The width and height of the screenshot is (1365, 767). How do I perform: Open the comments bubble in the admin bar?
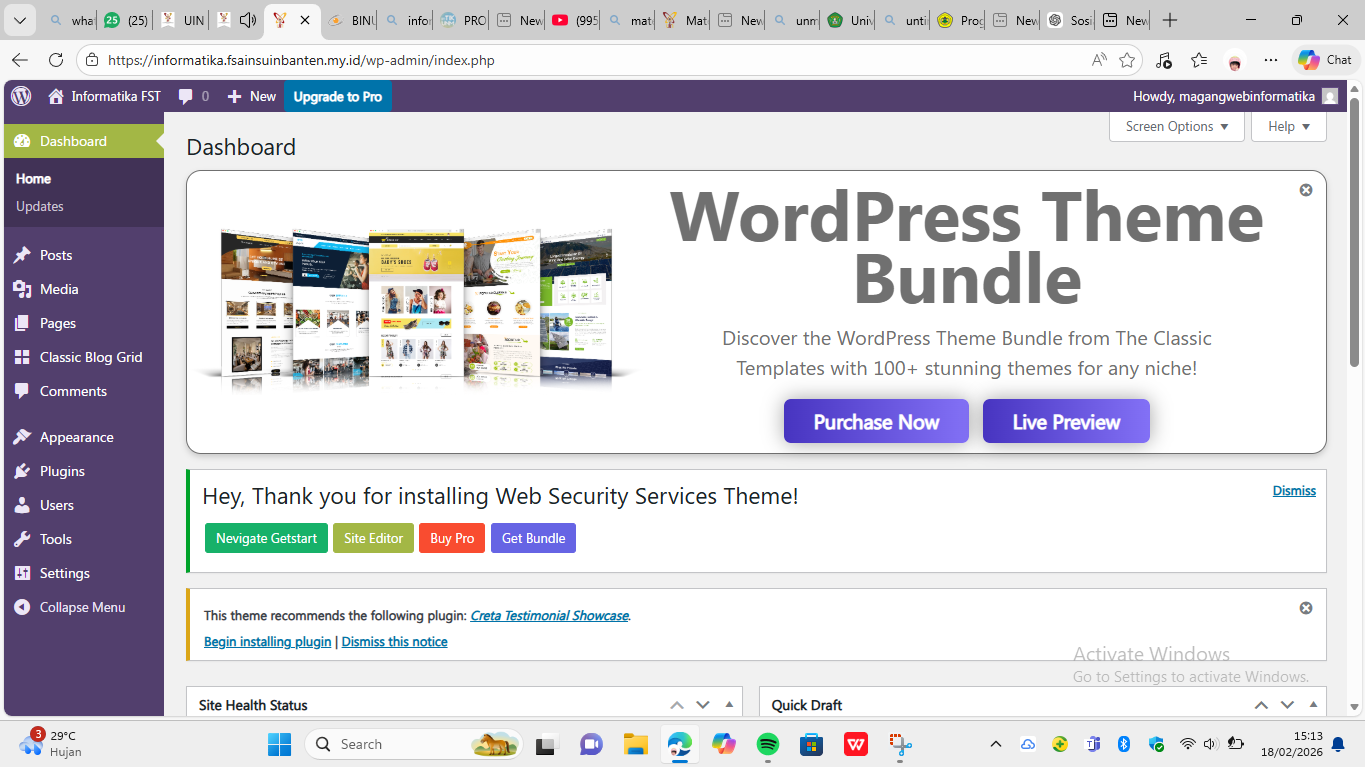pyautogui.click(x=194, y=96)
